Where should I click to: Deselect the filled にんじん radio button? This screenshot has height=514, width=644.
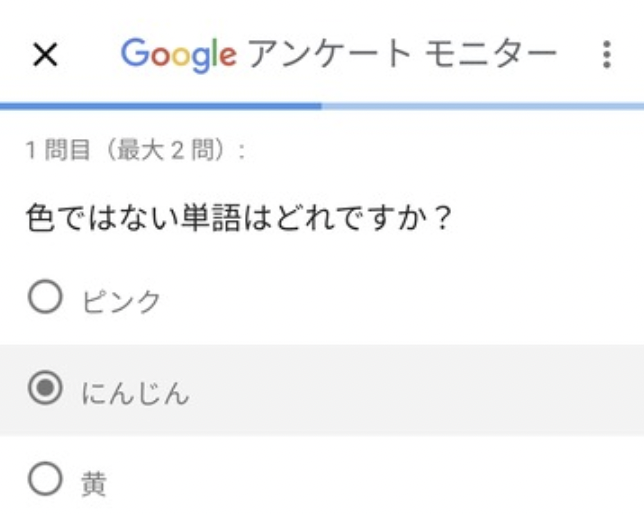[45, 388]
